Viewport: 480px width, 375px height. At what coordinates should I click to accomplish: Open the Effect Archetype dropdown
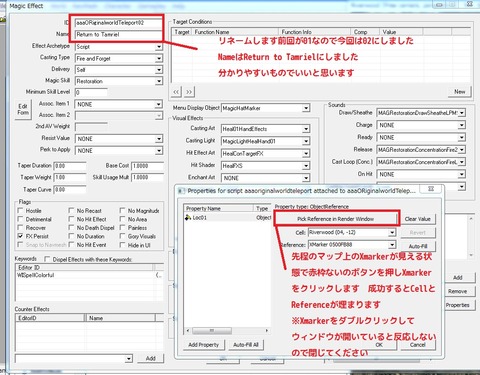pyautogui.click(x=159, y=47)
